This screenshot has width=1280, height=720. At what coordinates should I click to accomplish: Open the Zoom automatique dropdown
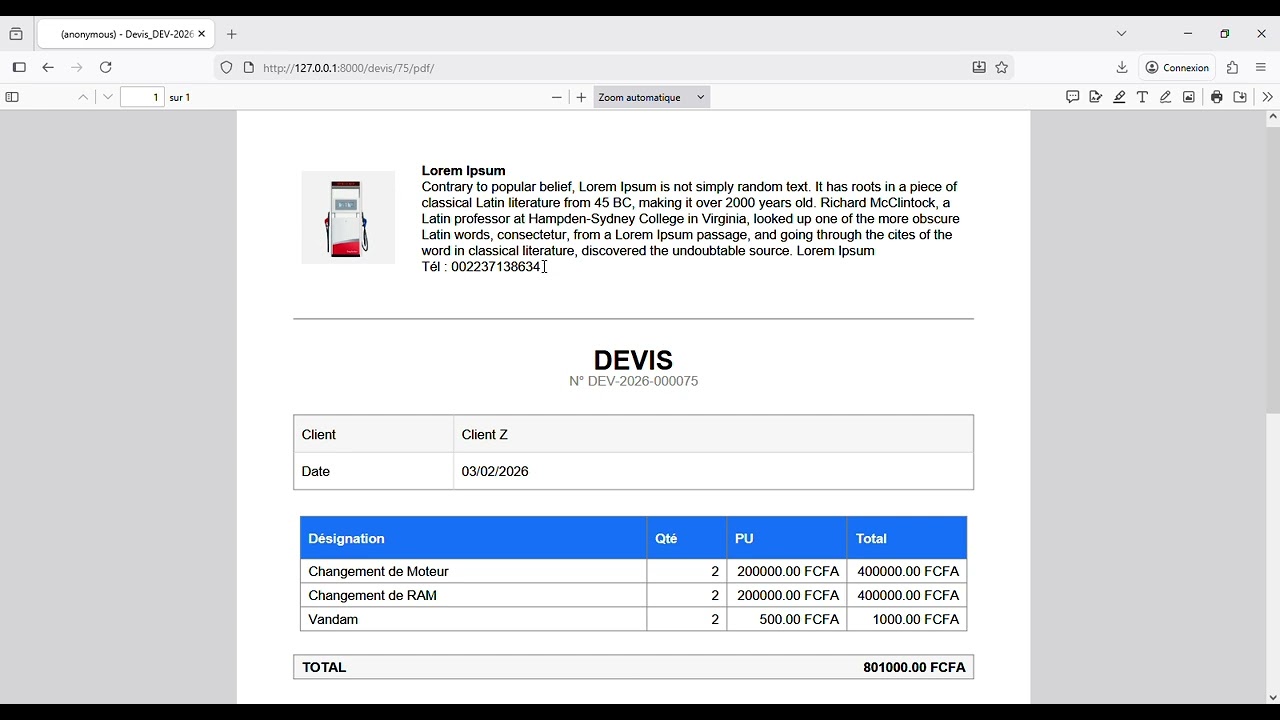pyautogui.click(x=652, y=97)
